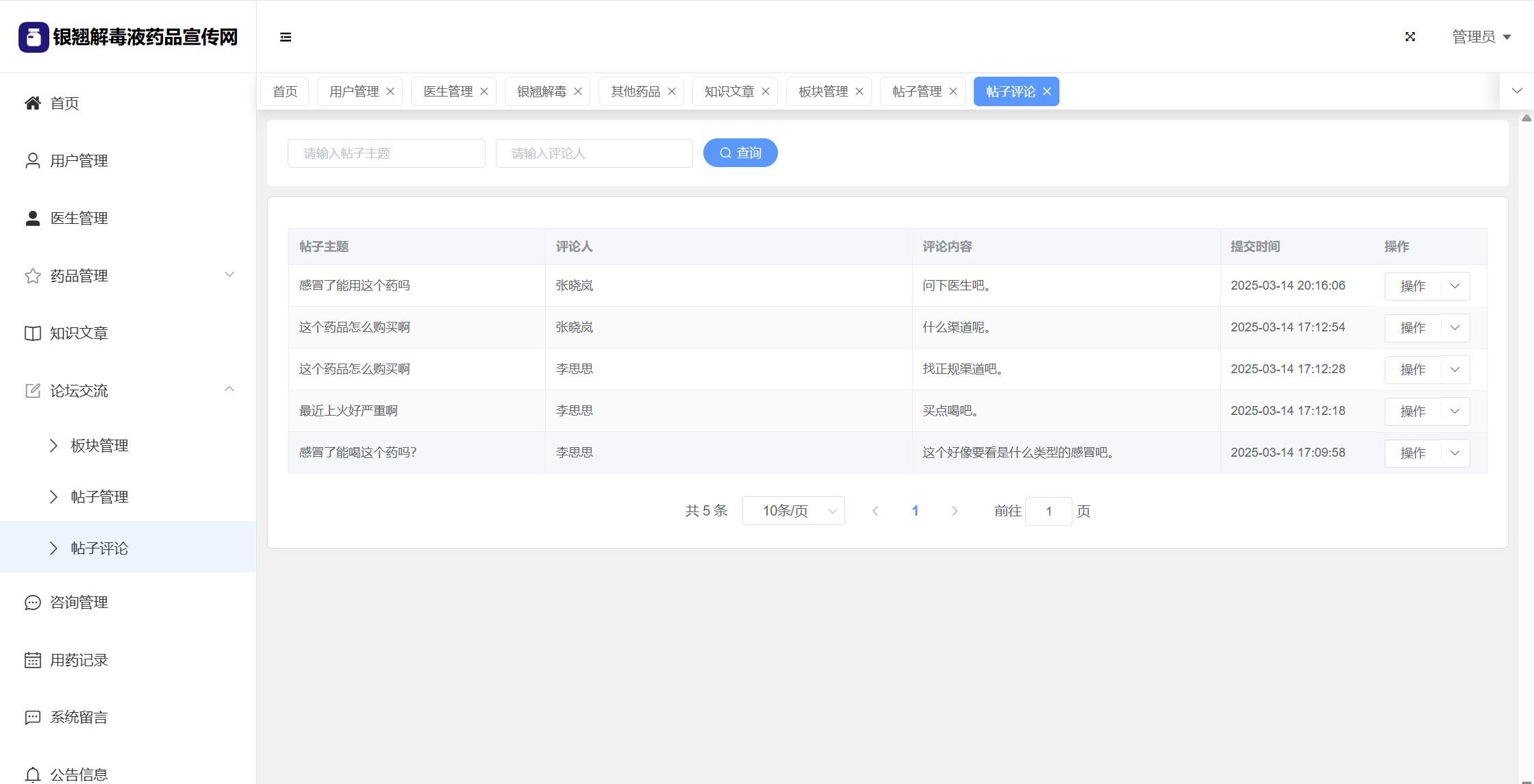Open the 10条/页 page size dropdown
The width and height of the screenshot is (1534, 784).
tap(793, 511)
